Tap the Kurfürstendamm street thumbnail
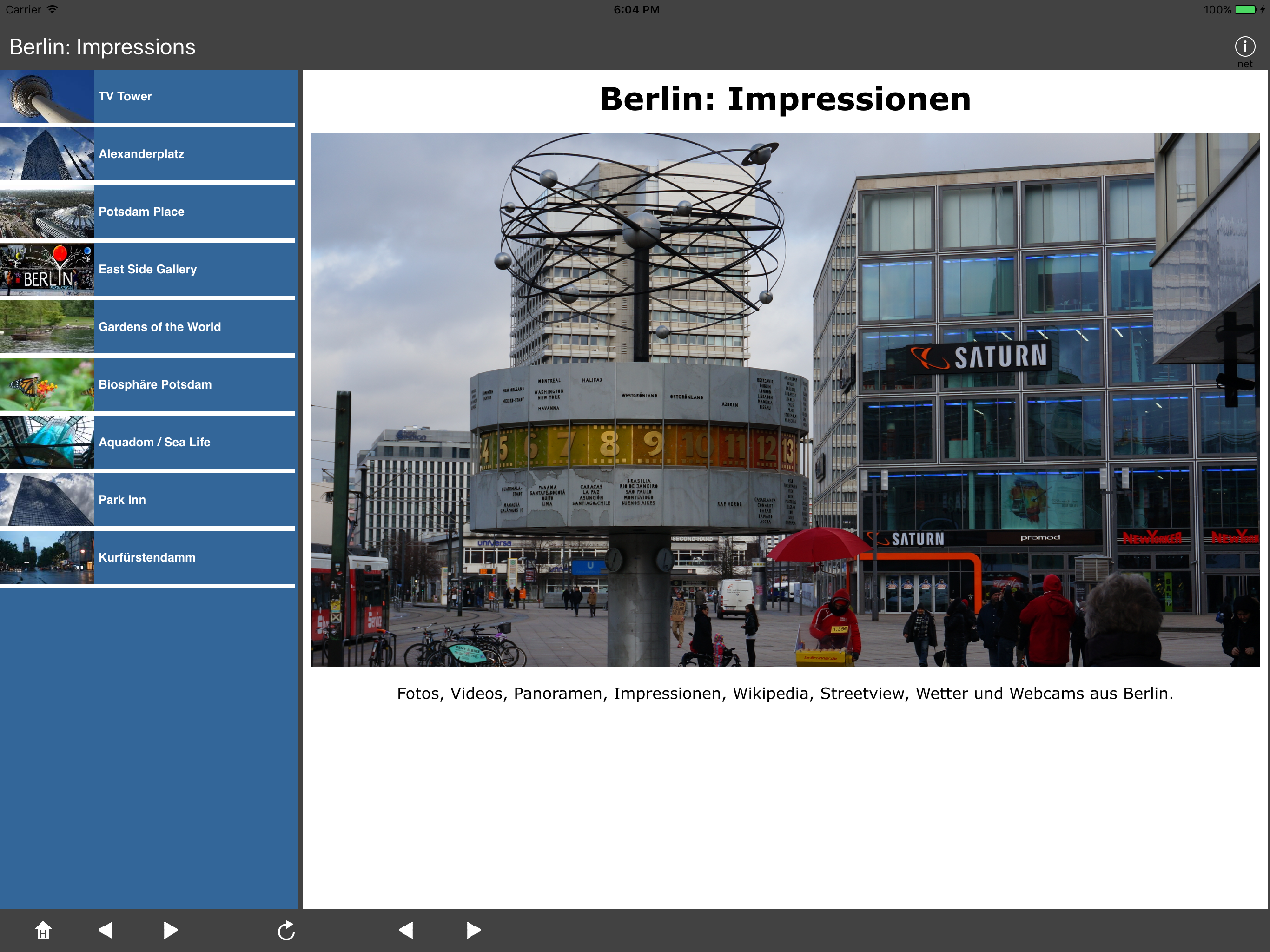Image resolution: width=1270 pixels, height=952 pixels. coord(46,557)
